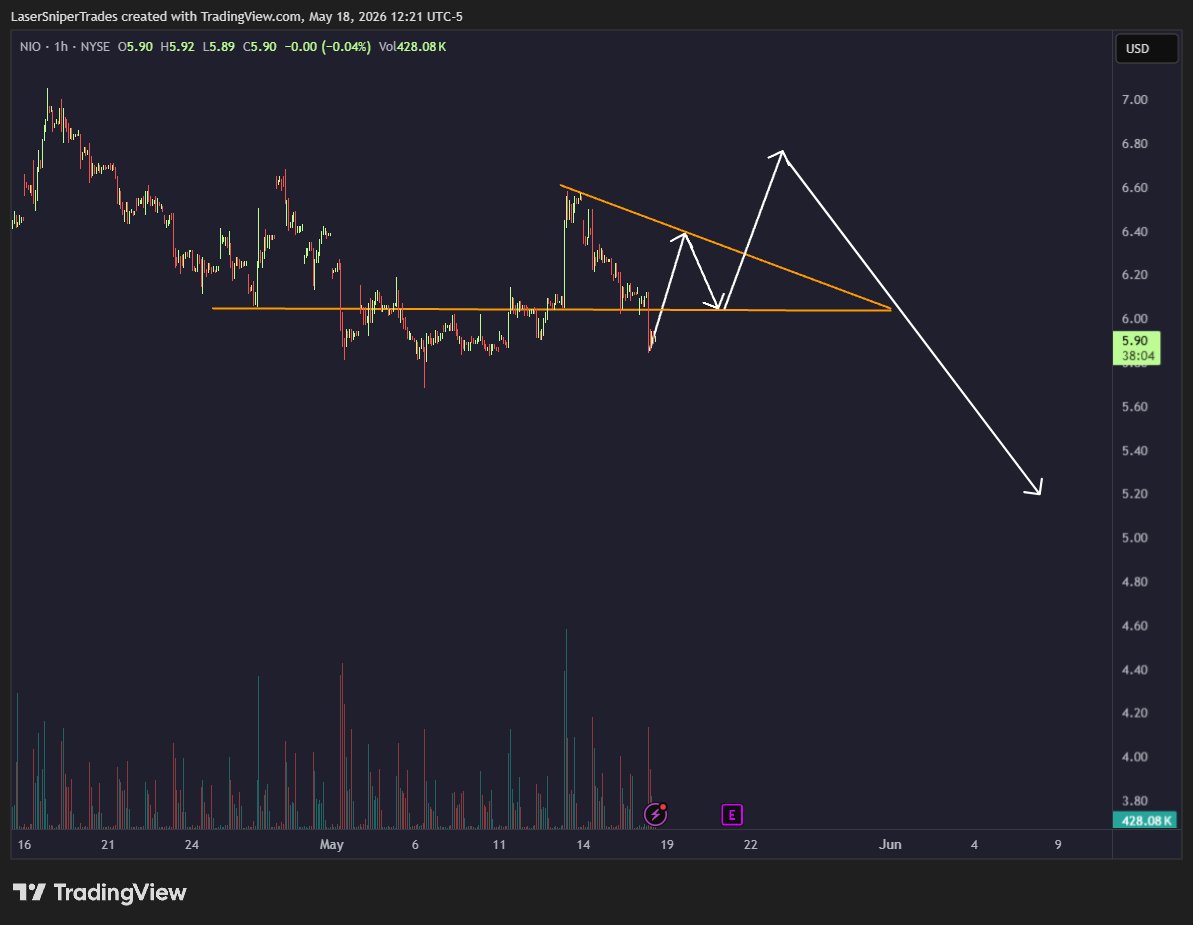Click the 24 date label on the time axis

[192, 844]
